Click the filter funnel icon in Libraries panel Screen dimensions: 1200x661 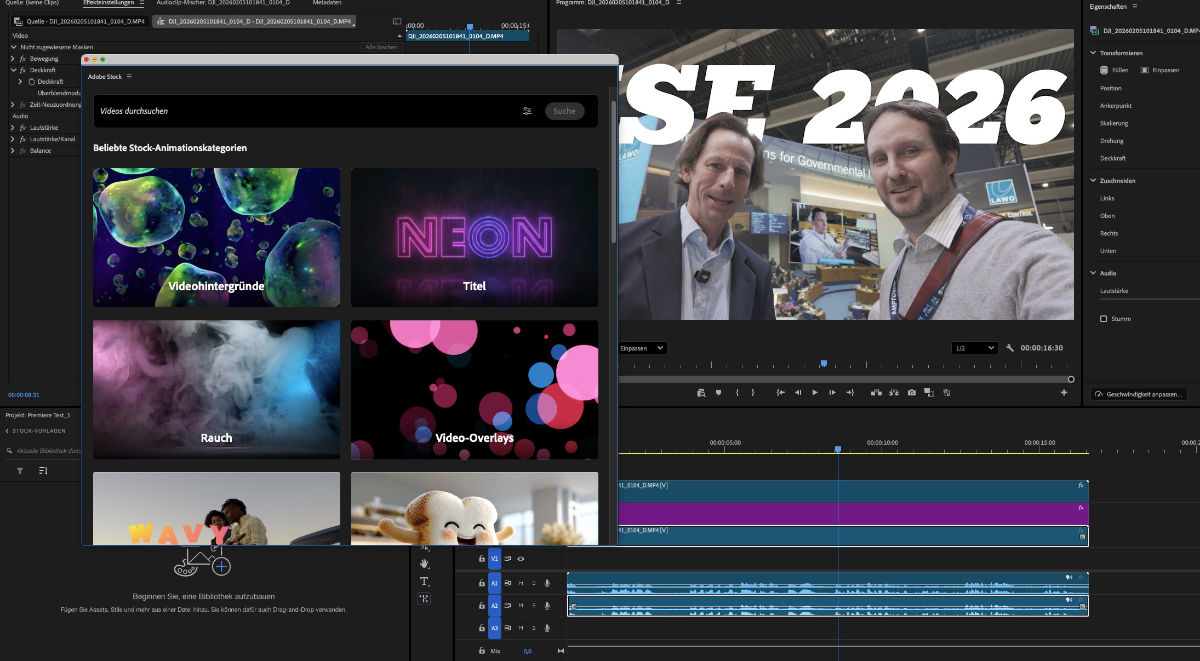(20, 470)
